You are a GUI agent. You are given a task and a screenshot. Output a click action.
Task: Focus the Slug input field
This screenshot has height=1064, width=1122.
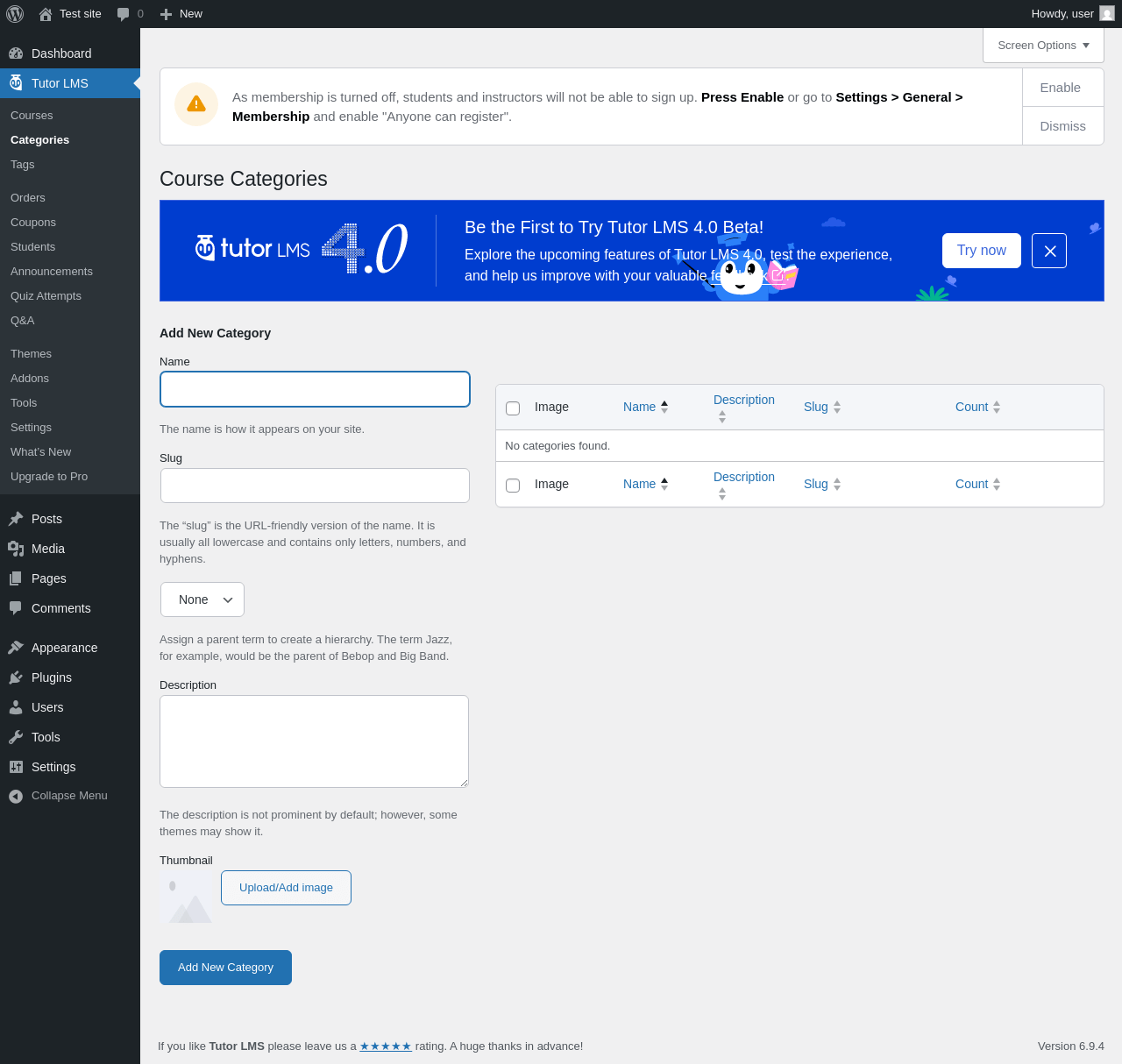pyautogui.click(x=315, y=486)
